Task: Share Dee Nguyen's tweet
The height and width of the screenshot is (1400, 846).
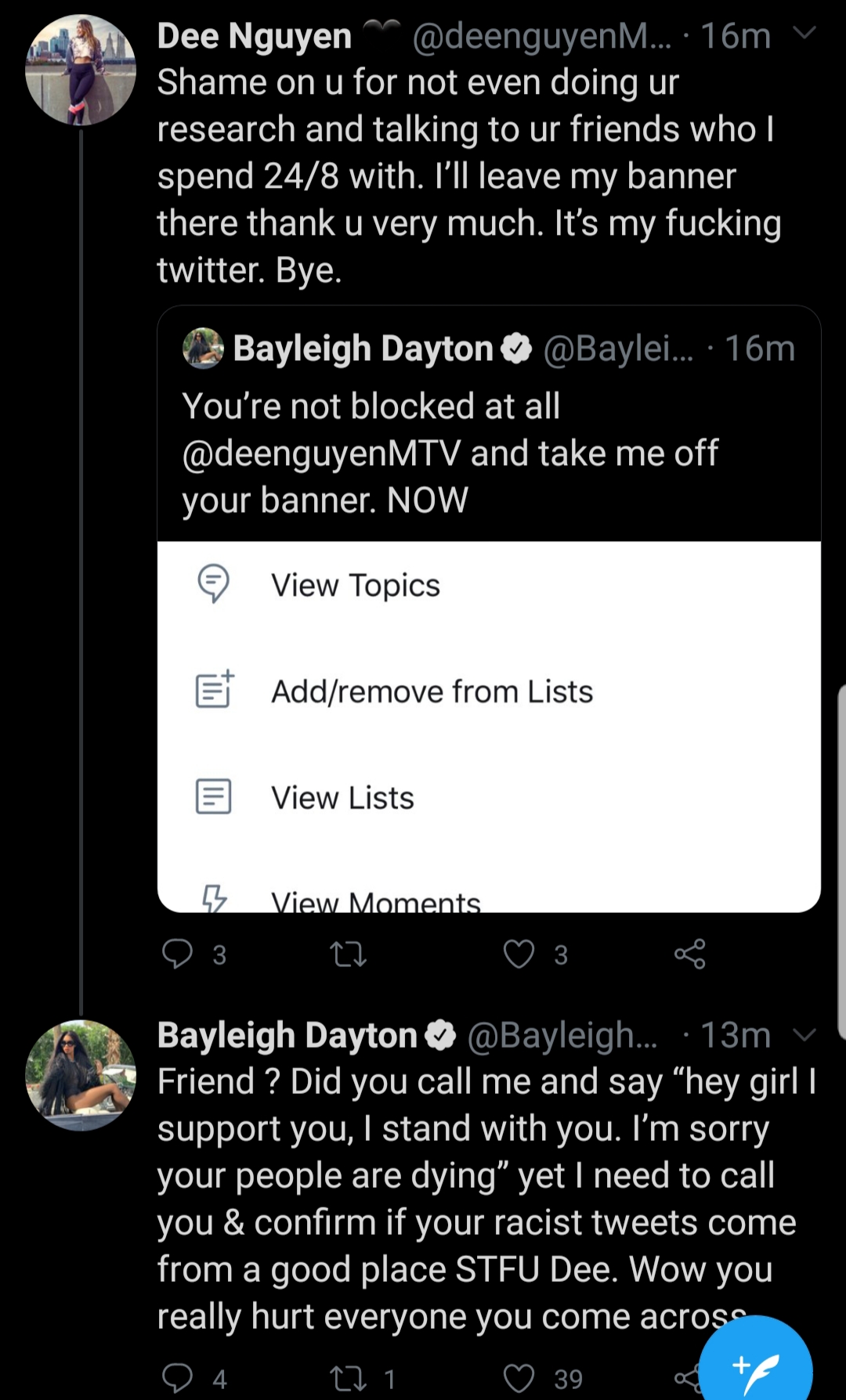Action: coord(690,954)
